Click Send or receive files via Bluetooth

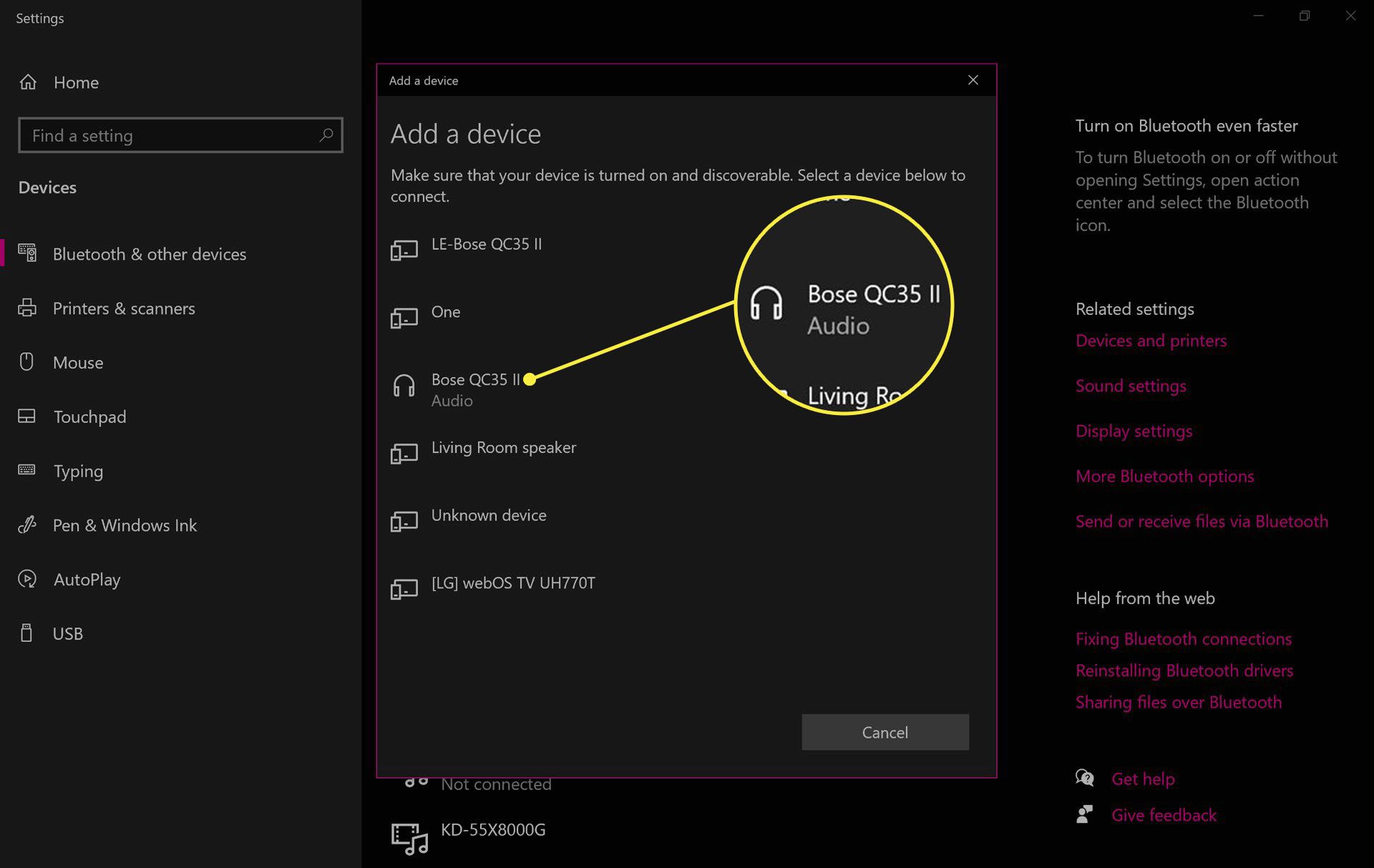click(1202, 521)
